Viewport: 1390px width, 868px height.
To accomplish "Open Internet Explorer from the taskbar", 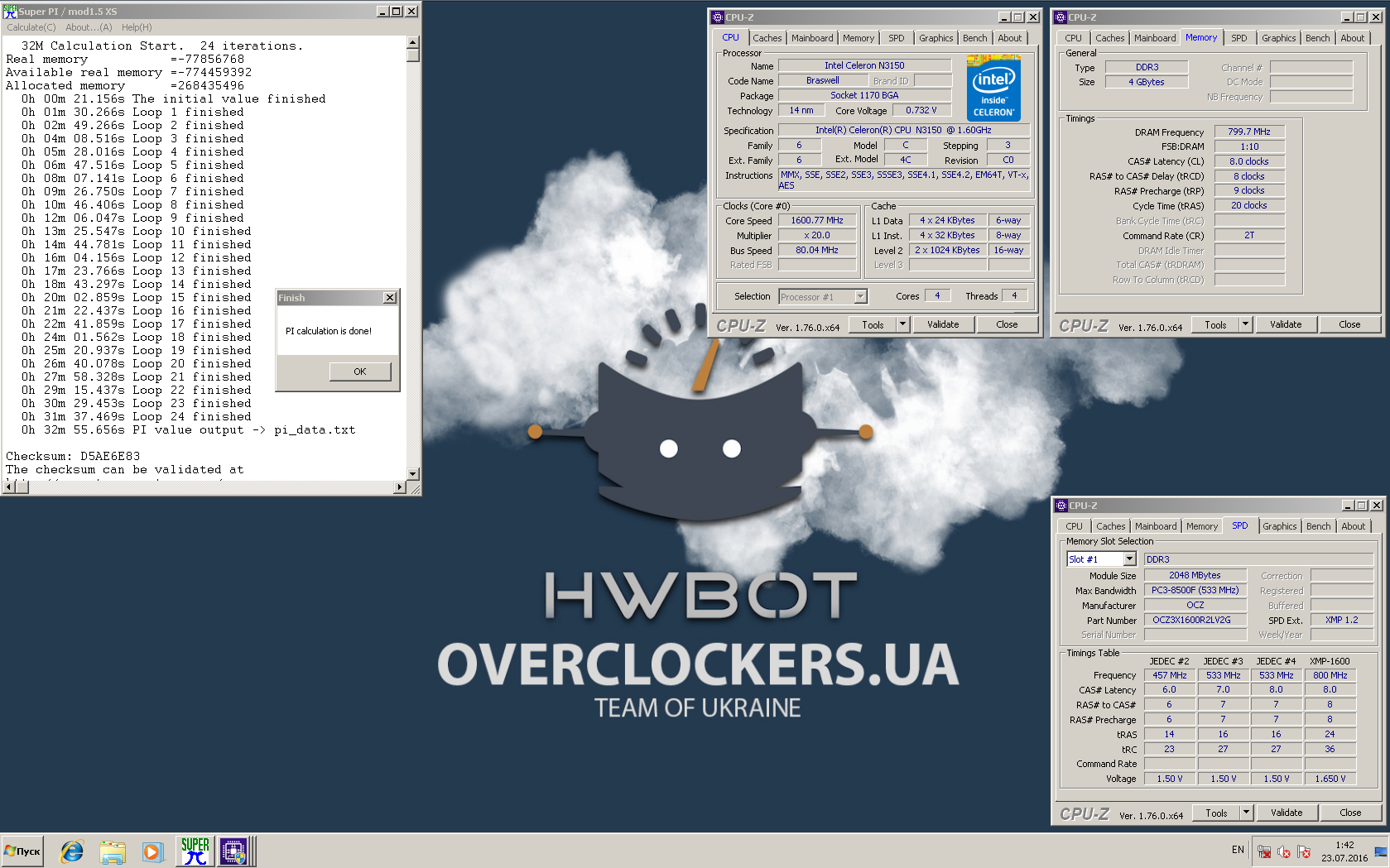I will (x=72, y=851).
